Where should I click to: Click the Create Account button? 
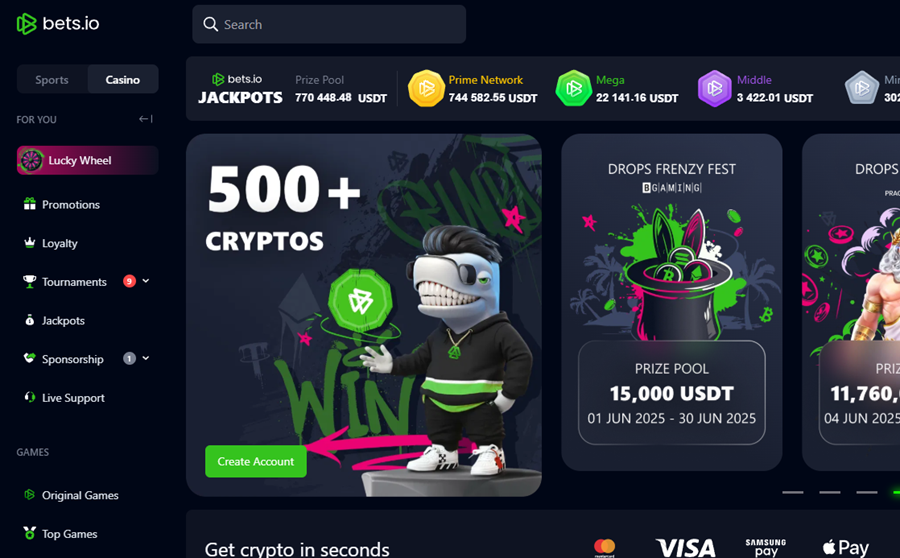pyautogui.click(x=256, y=462)
